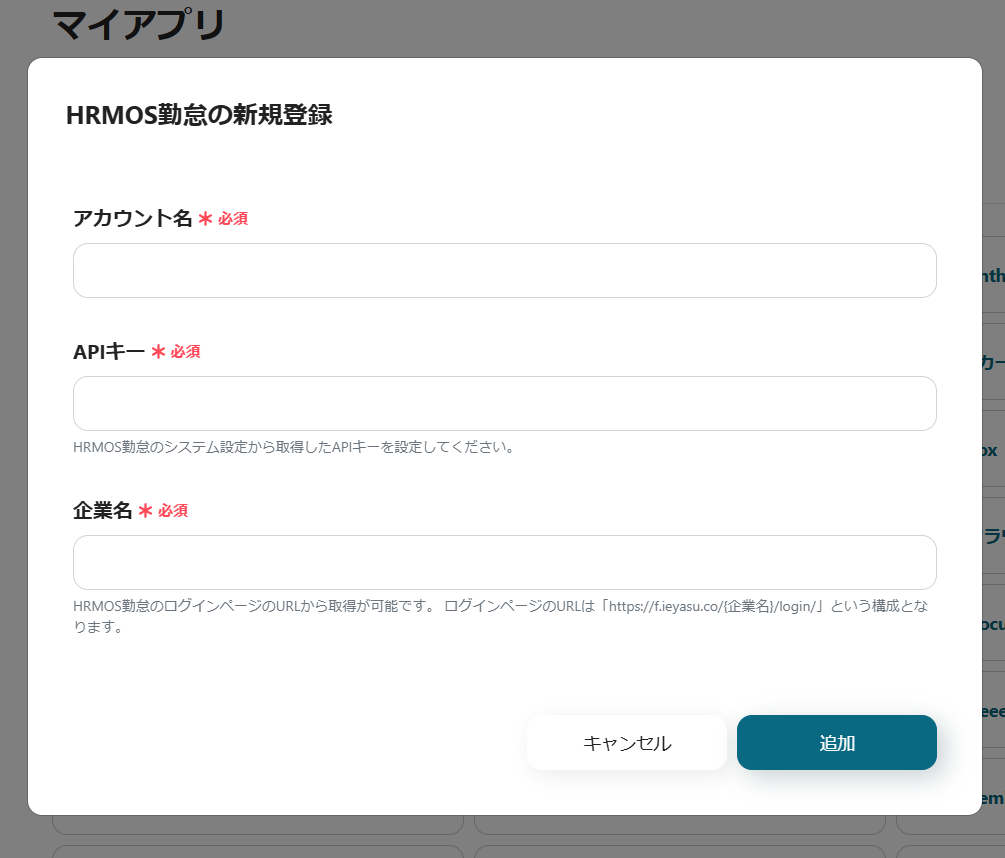Image resolution: width=1005 pixels, height=858 pixels.
Task: Click the APIキー label text
Action: click(109, 352)
